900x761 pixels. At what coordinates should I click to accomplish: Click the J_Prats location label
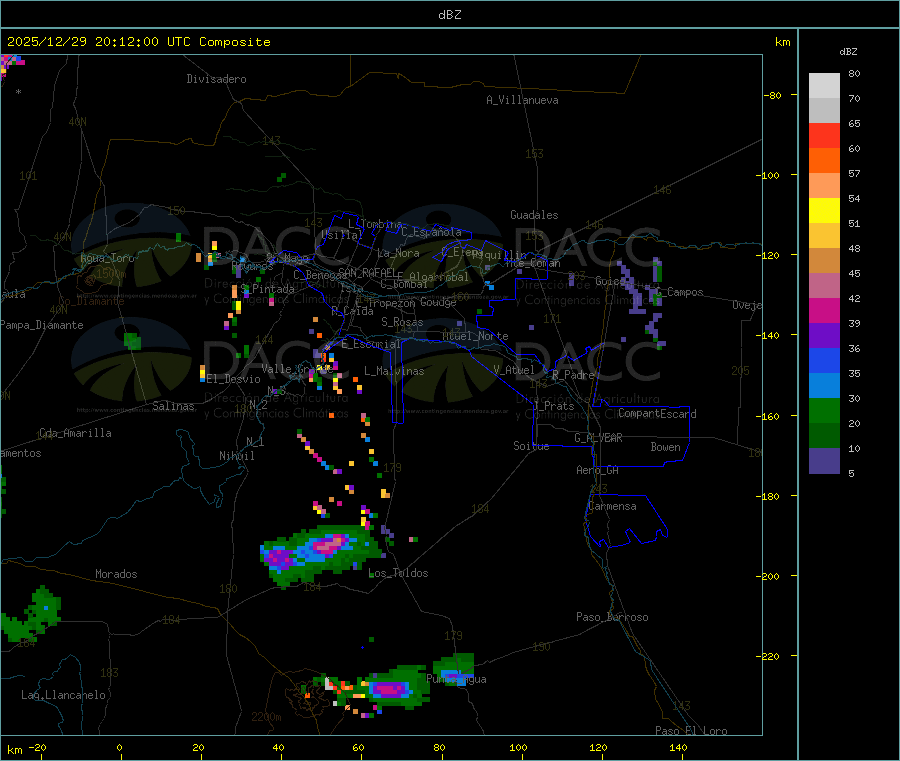coord(553,406)
